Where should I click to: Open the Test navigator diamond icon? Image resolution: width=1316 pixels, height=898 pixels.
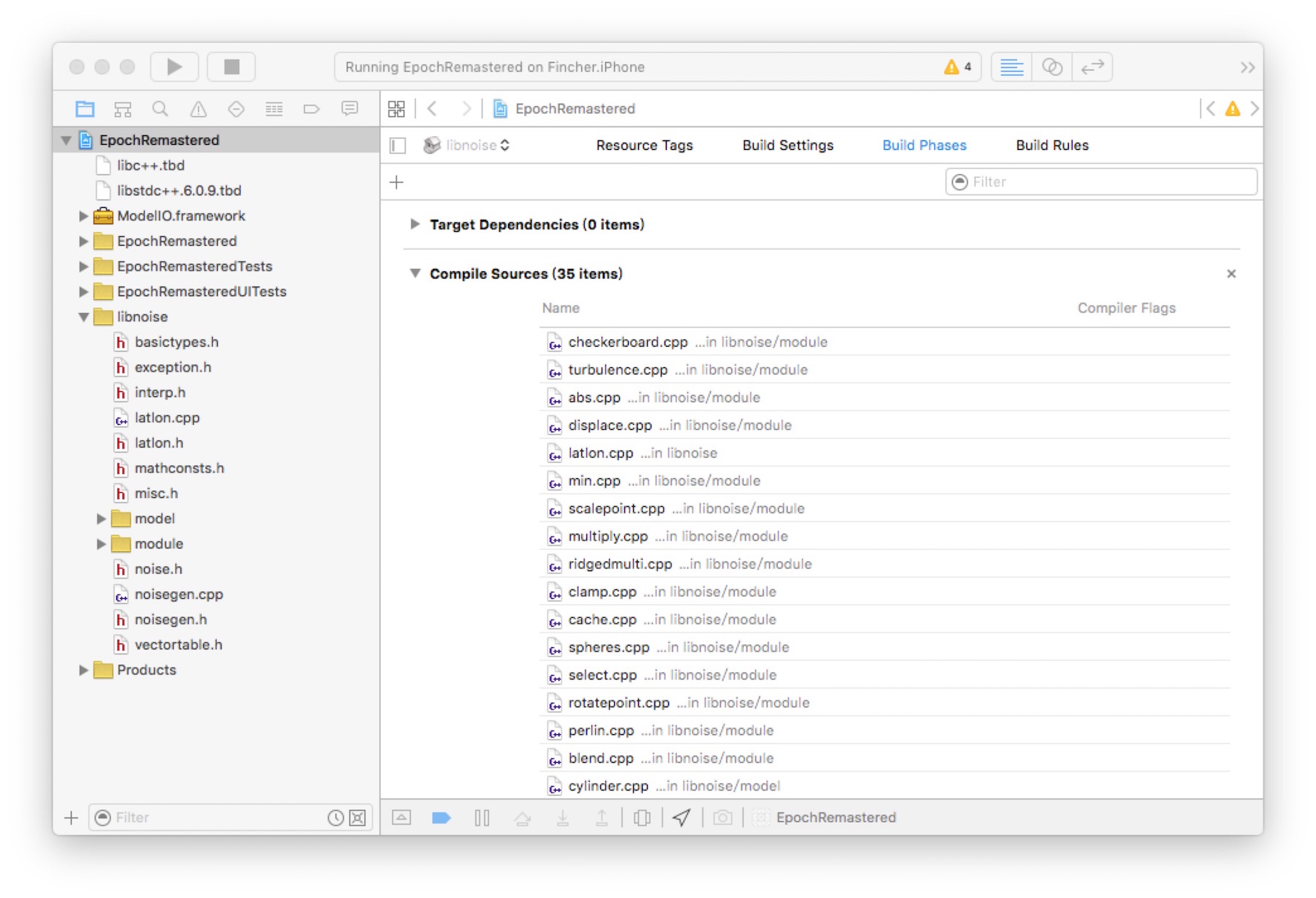point(236,109)
